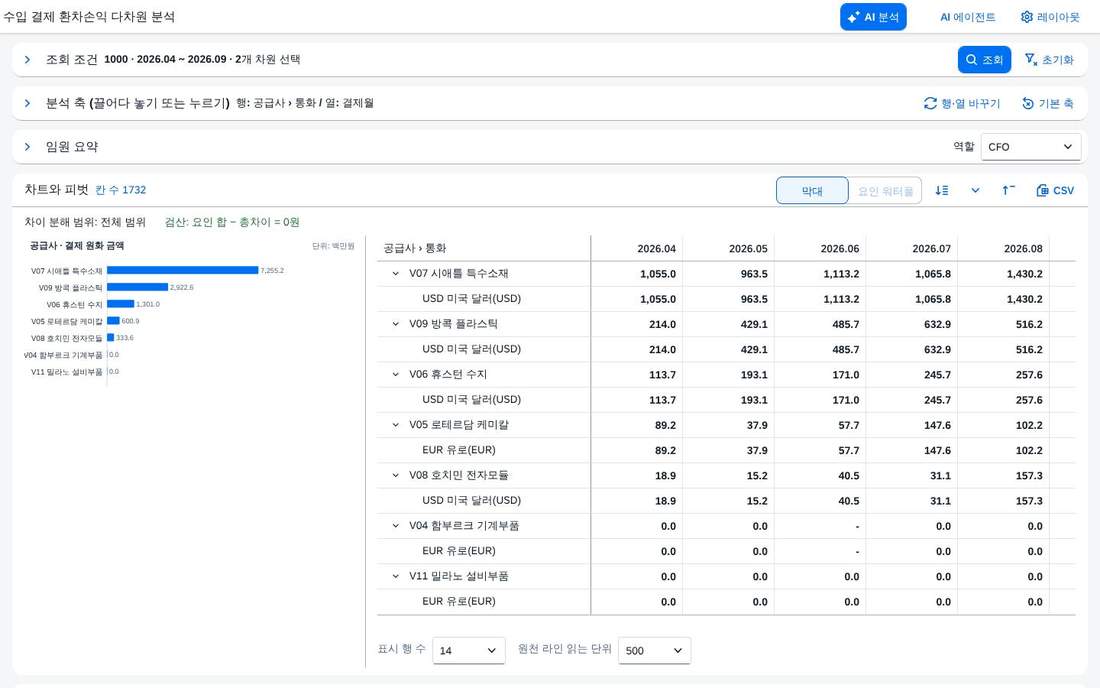This screenshot has width=1100, height=688.
Task: Switch chart to 막대 view
Action: 812,191
